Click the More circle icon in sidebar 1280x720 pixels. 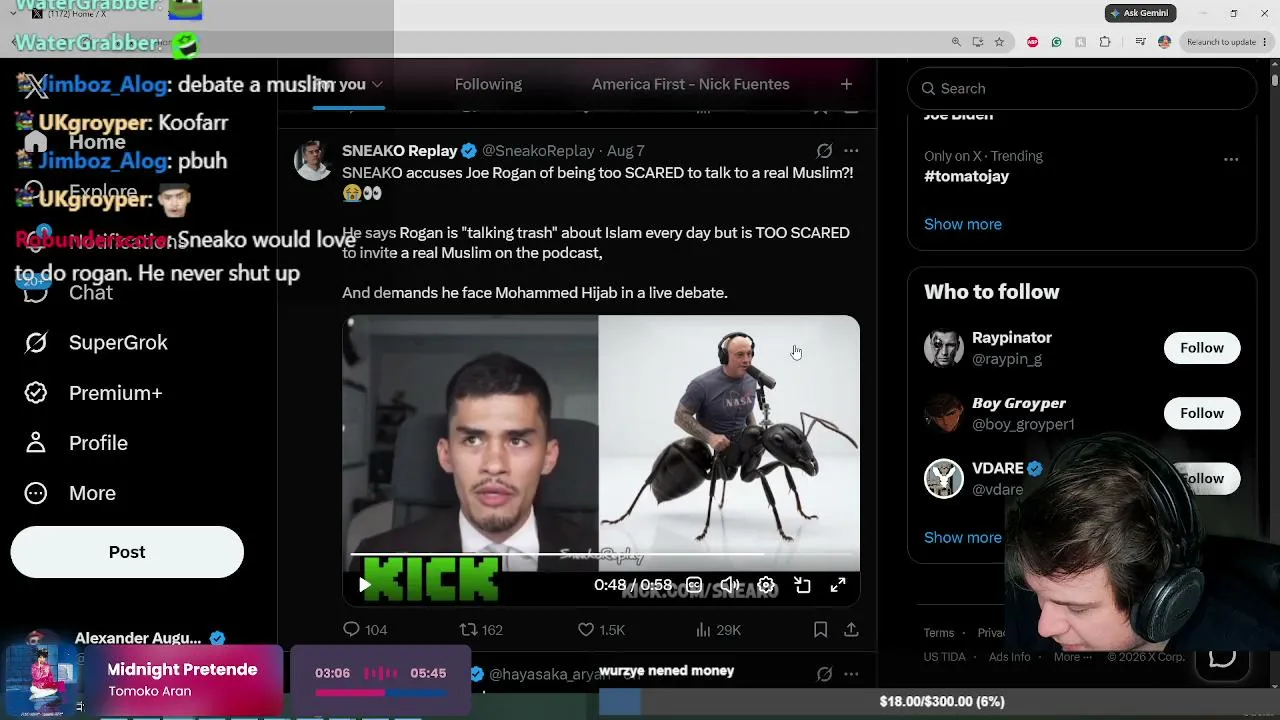click(36, 493)
